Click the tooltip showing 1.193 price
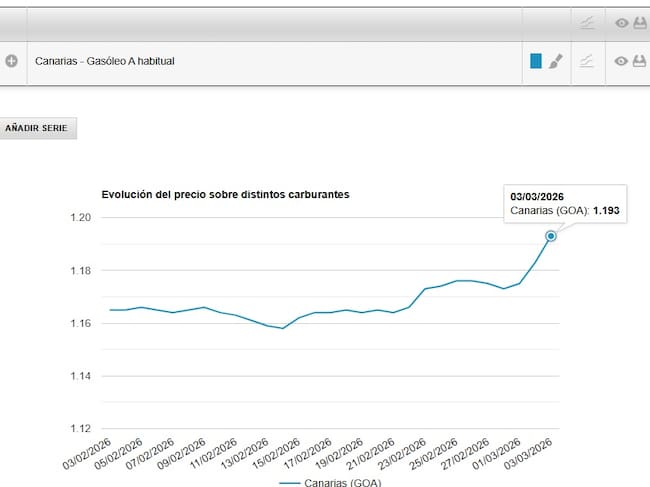650x487 pixels. [565, 204]
